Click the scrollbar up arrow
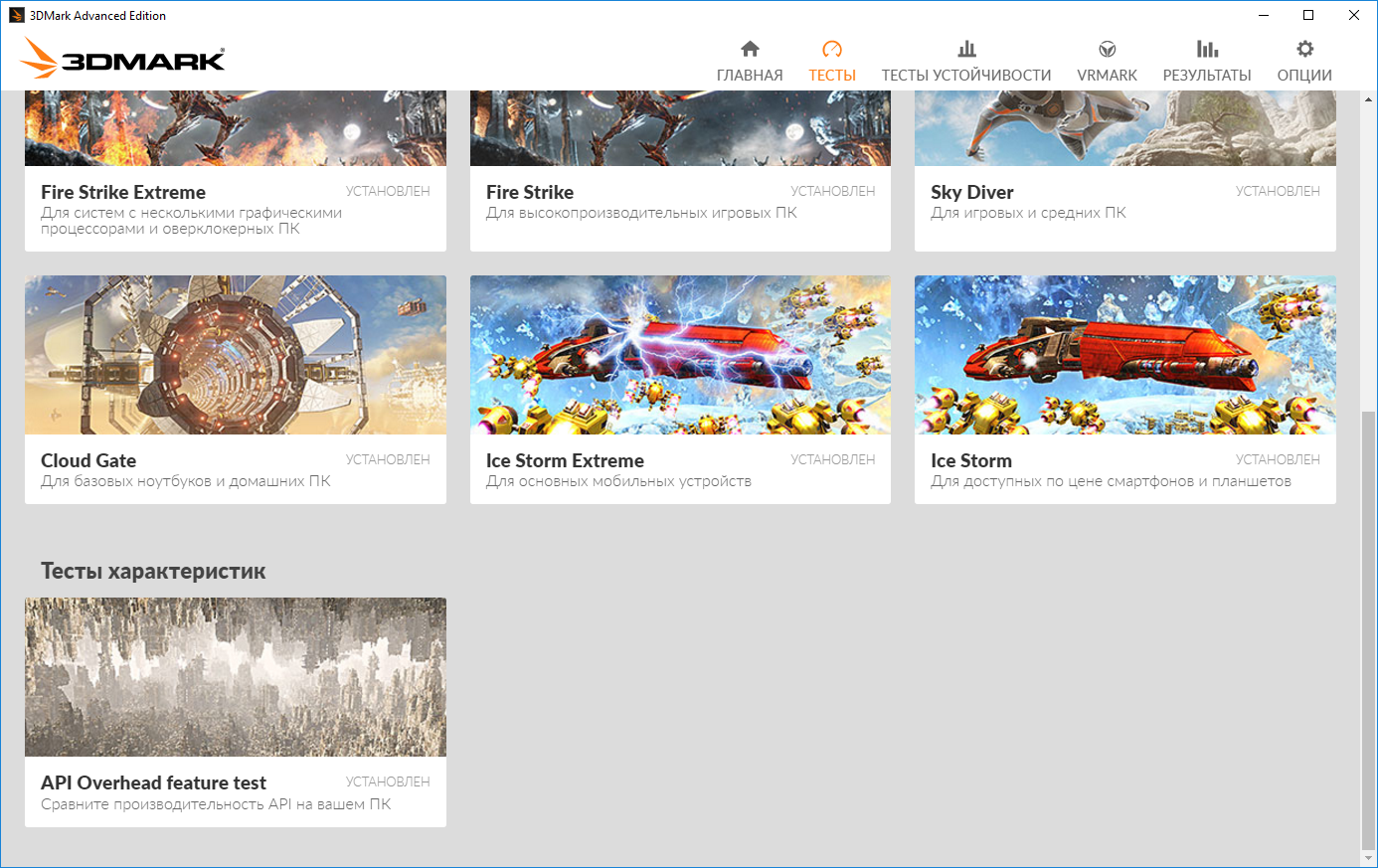 (1368, 99)
